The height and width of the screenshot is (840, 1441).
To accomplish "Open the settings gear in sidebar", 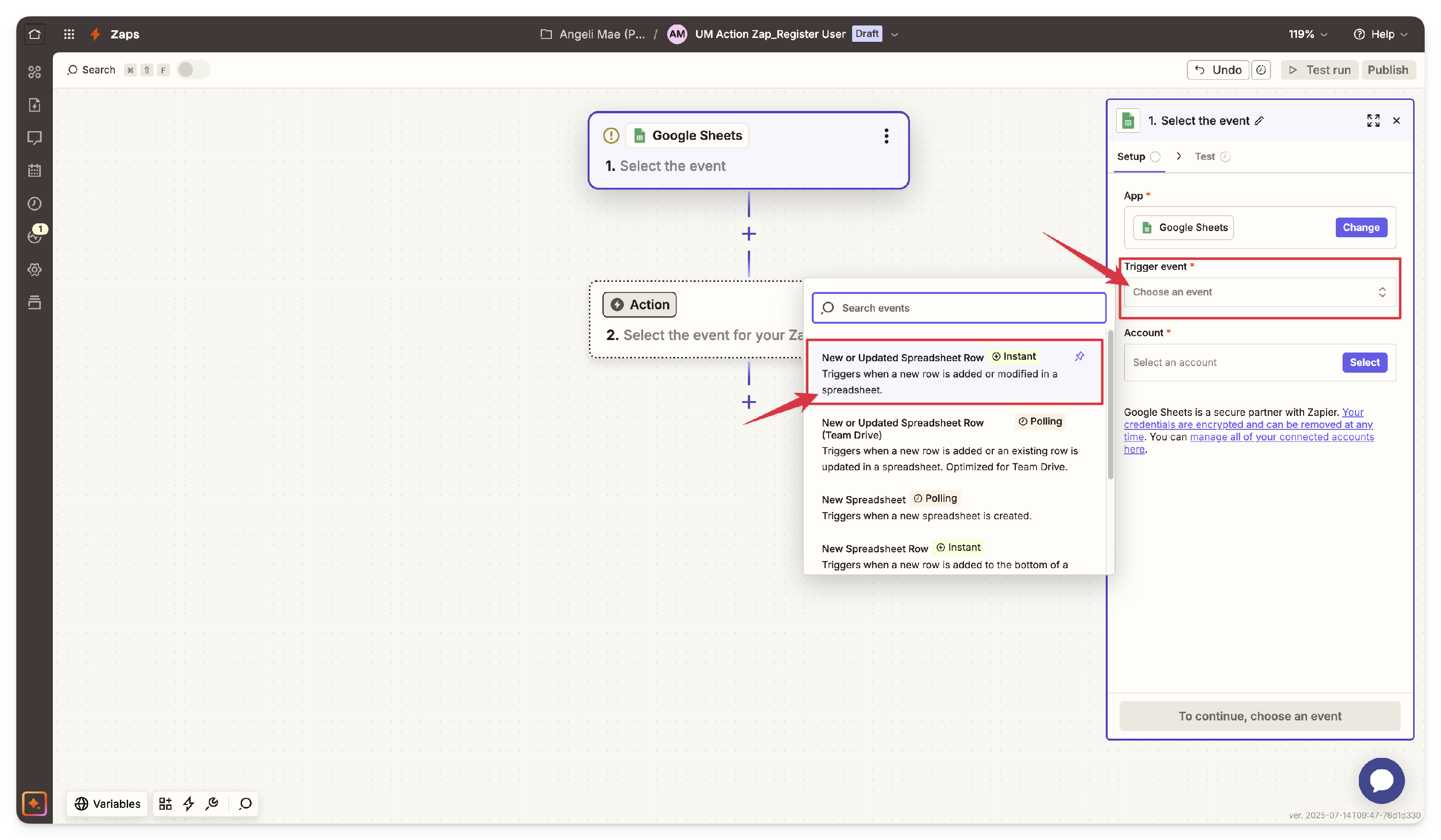I will point(34,269).
